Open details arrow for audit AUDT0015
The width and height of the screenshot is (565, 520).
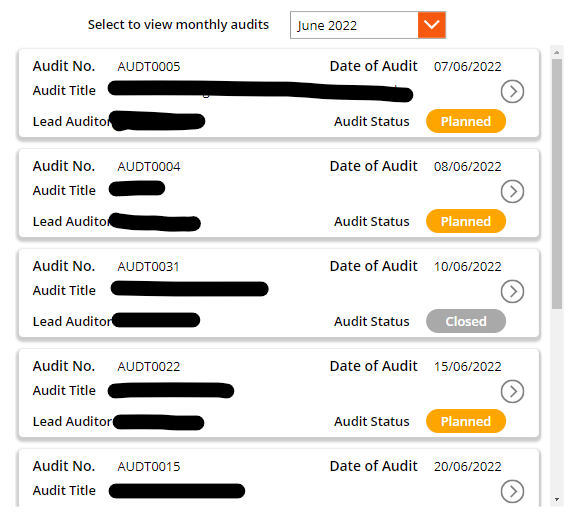coord(512,491)
